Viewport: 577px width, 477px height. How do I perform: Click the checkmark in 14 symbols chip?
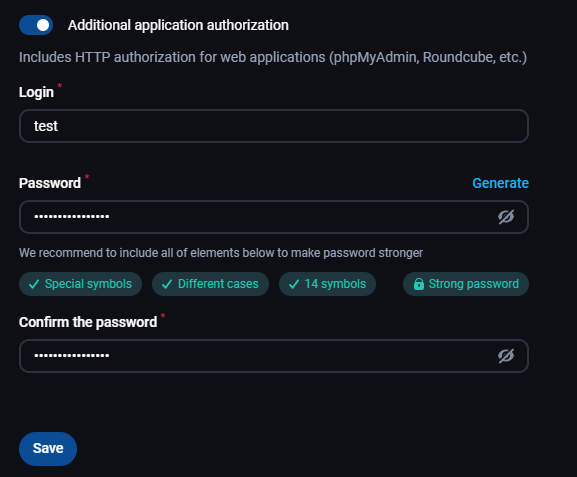294,284
